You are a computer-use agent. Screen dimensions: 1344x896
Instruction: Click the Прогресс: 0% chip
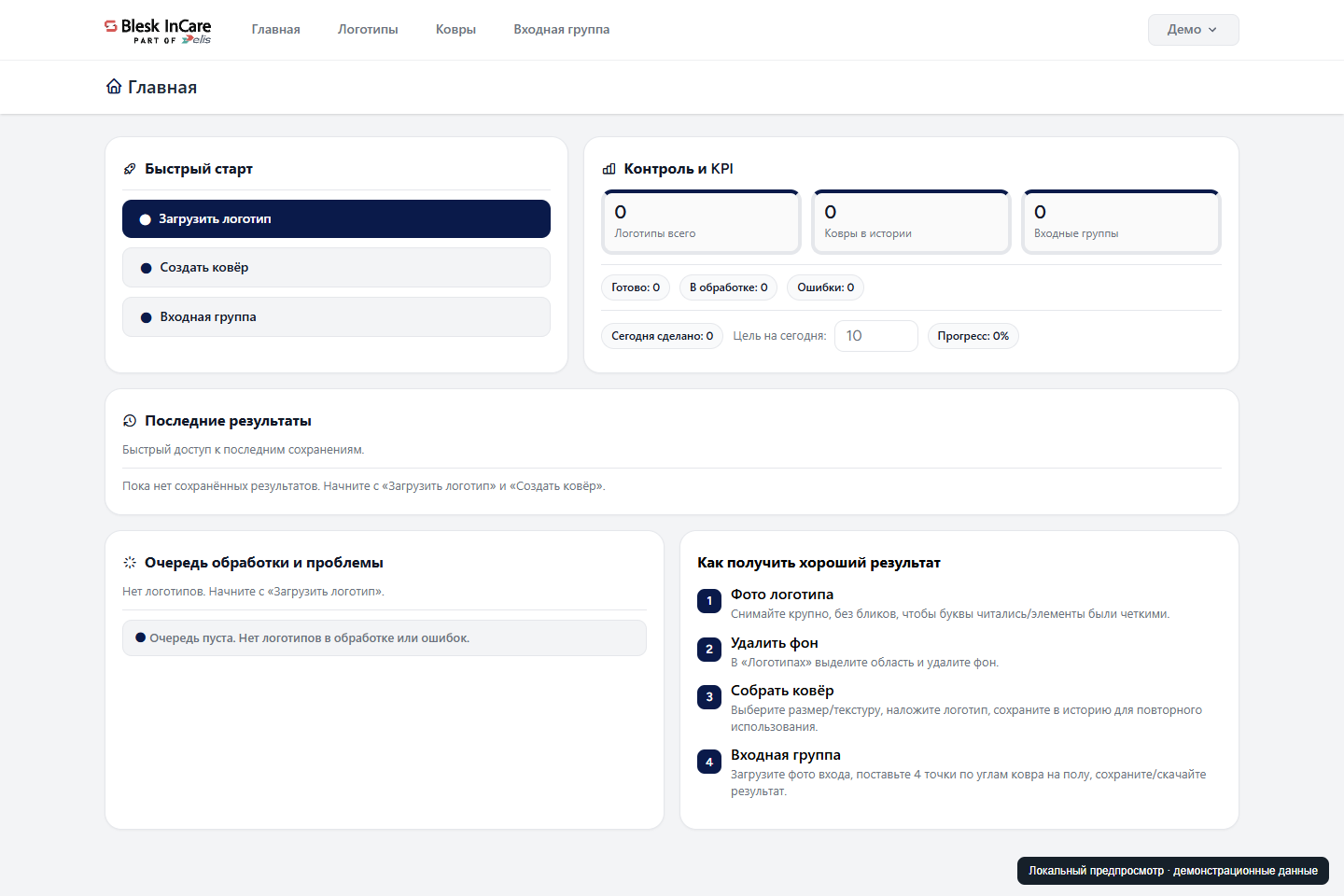coord(973,336)
